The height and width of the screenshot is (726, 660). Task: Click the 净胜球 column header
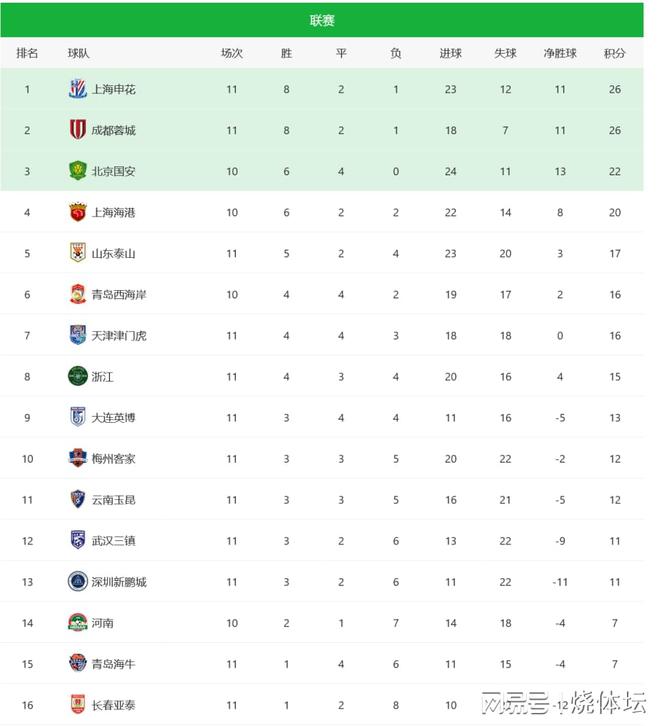pos(560,53)
